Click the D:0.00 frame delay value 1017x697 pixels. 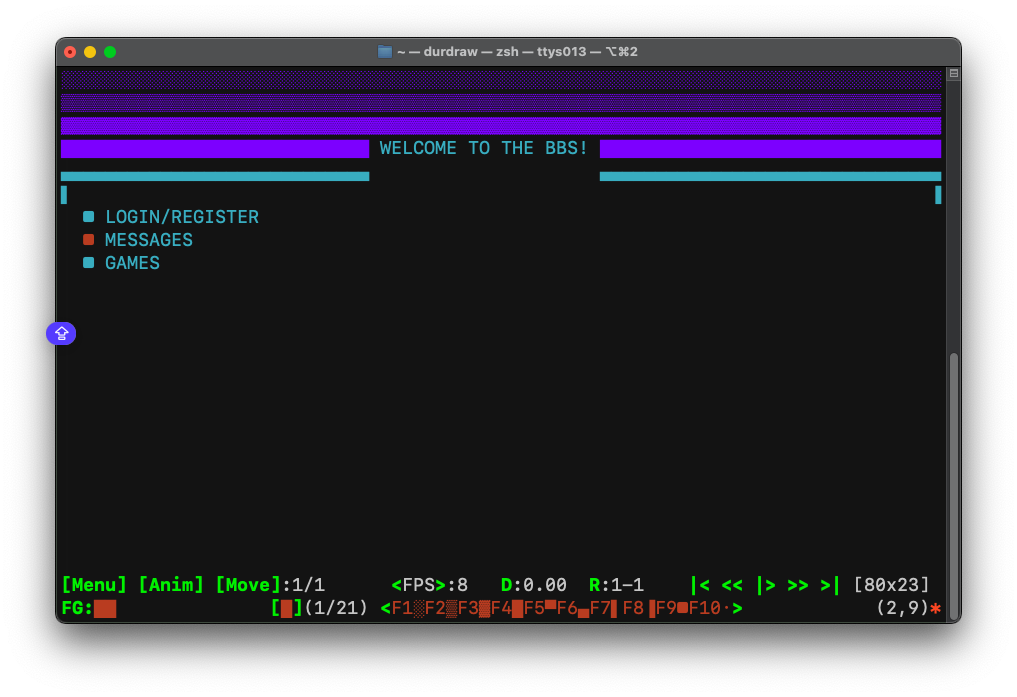(x=534, y=585)
